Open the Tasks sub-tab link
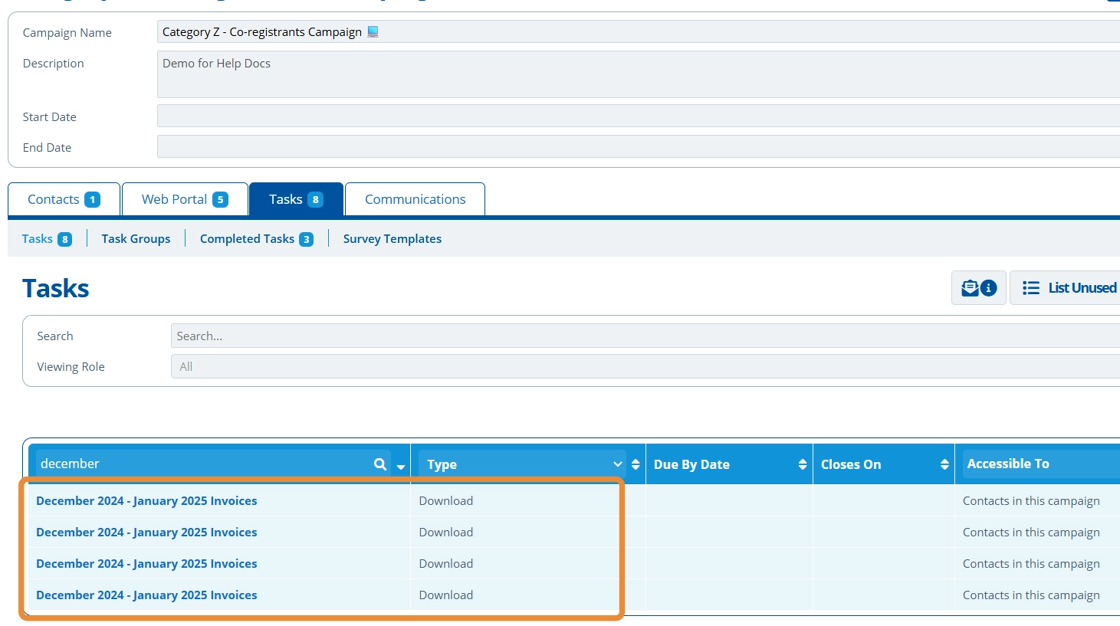This screenshot has width=1120, height=626. (46, 239)
